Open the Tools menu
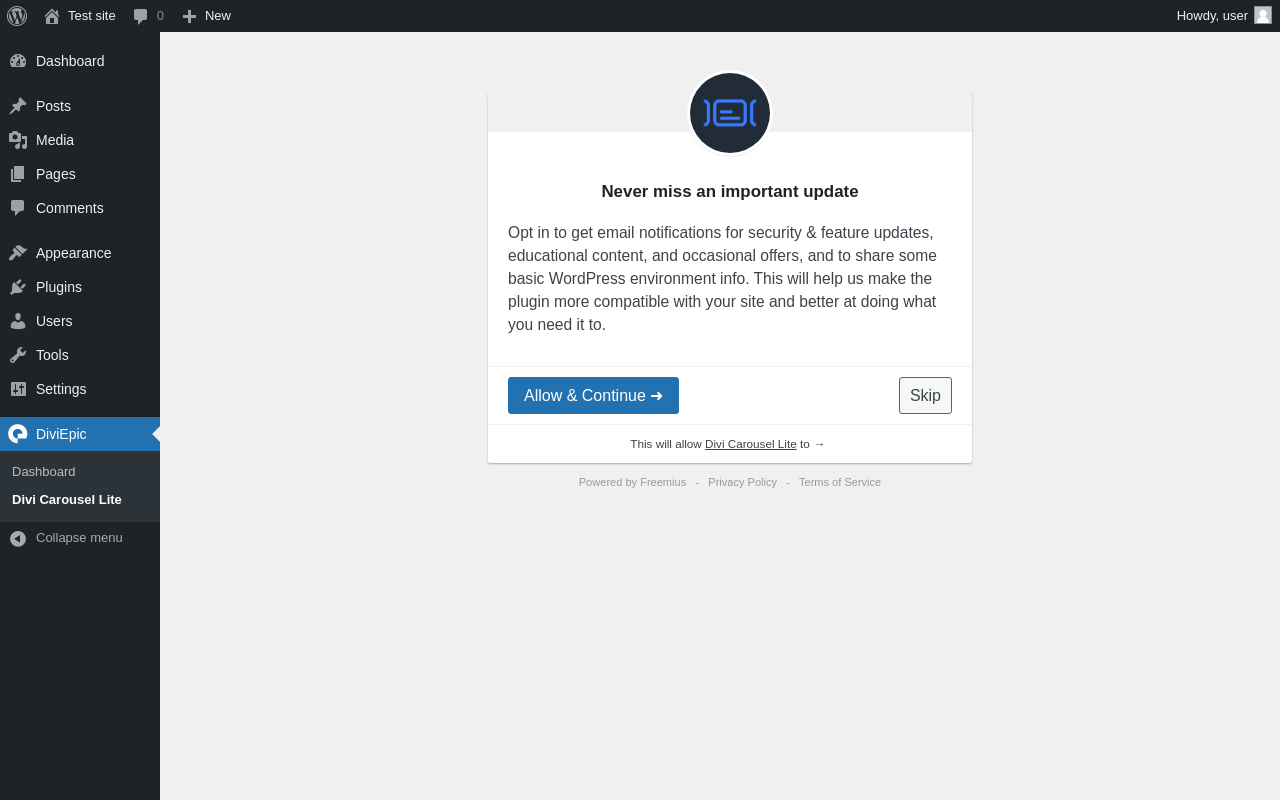This screenshot has height=800, width=1280. [x=80, y=355]
